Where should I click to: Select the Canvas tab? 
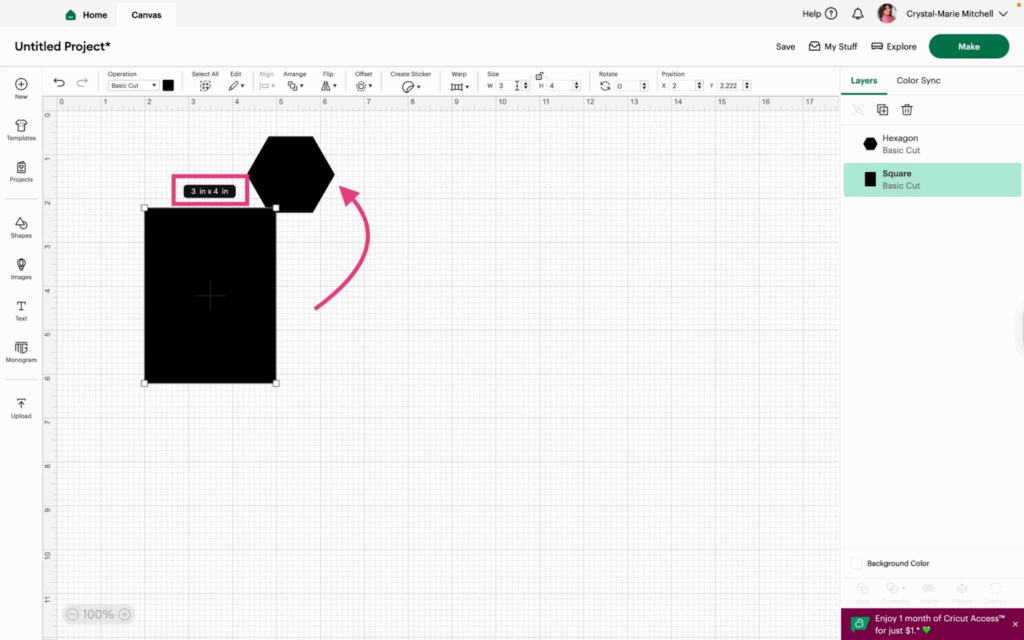[x=146, y=14]
